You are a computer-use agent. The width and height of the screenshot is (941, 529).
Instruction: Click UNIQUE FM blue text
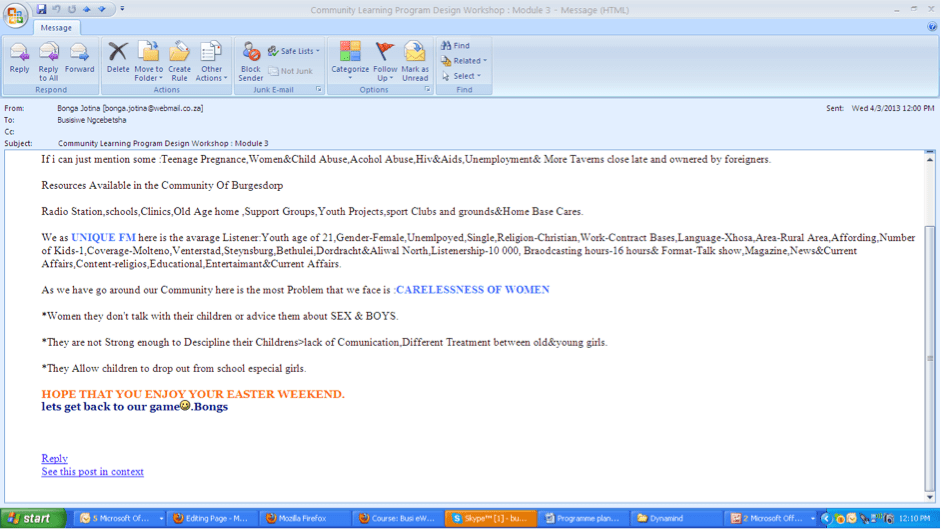(103, 237)
